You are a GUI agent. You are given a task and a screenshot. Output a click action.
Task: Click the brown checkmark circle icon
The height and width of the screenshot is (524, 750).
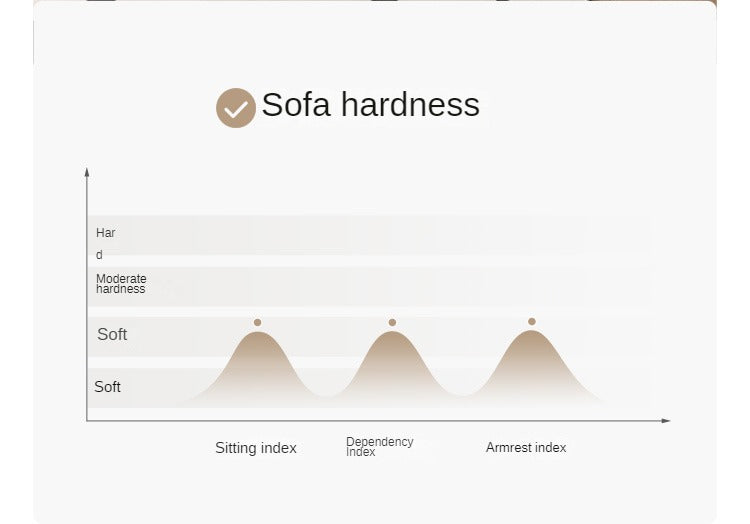pos(236,108)
